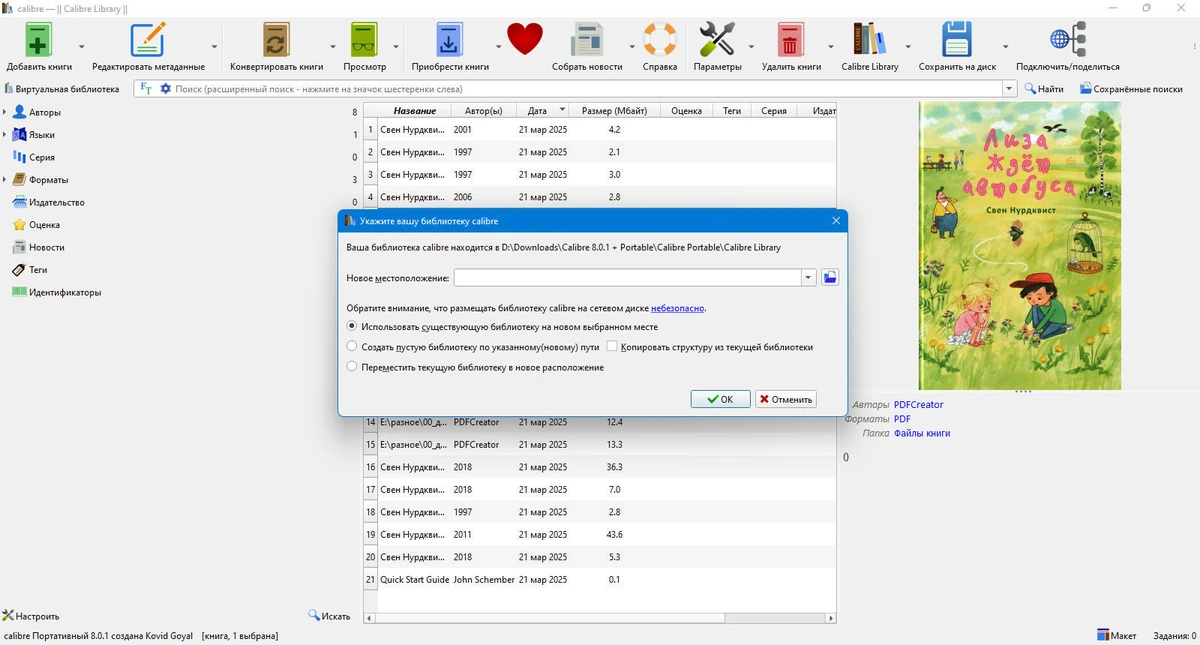Open Редактировать метаданные tool
Viewport: 1200px width, 645px height.
pyautogui.click(x=148, y=41)
